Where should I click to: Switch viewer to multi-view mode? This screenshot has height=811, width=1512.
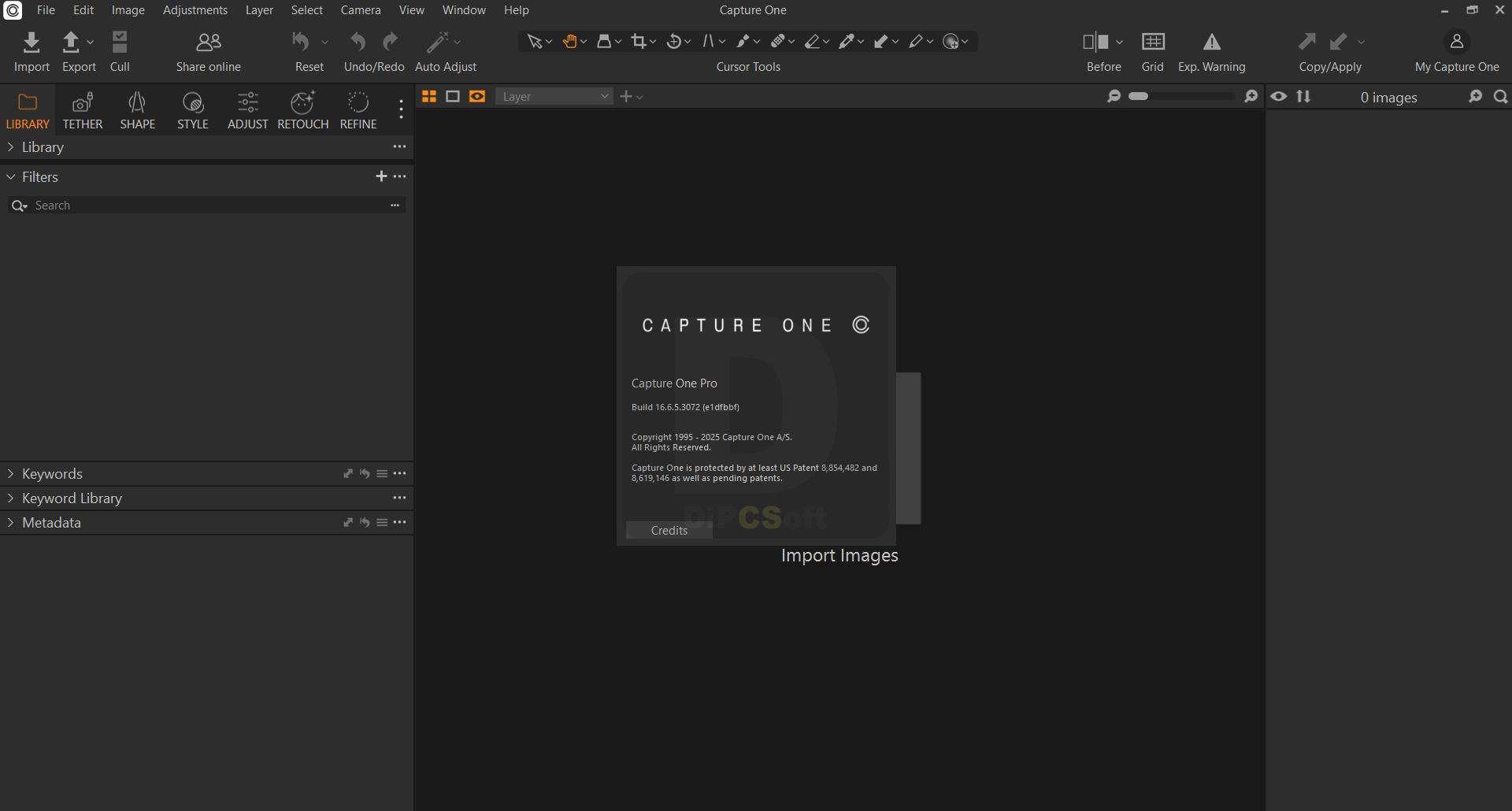tap(429, 96)
